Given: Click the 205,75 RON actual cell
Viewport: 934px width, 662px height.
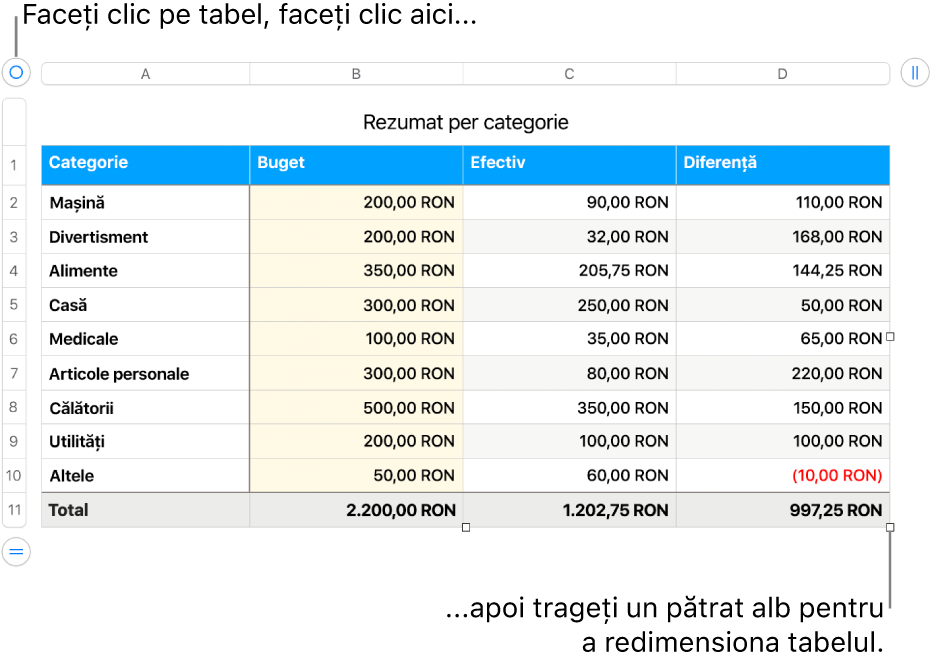Looking at the screenshot, I should [569, 271].
